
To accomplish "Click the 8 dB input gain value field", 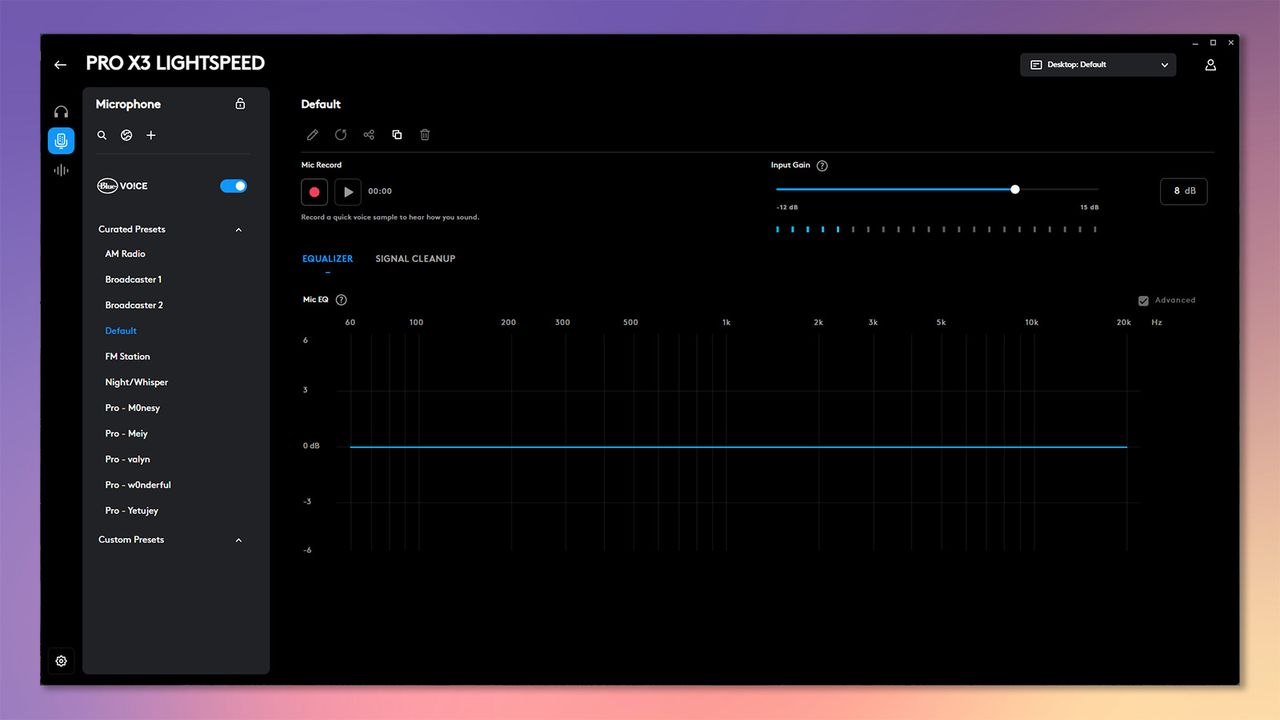I will [1183, 191].
